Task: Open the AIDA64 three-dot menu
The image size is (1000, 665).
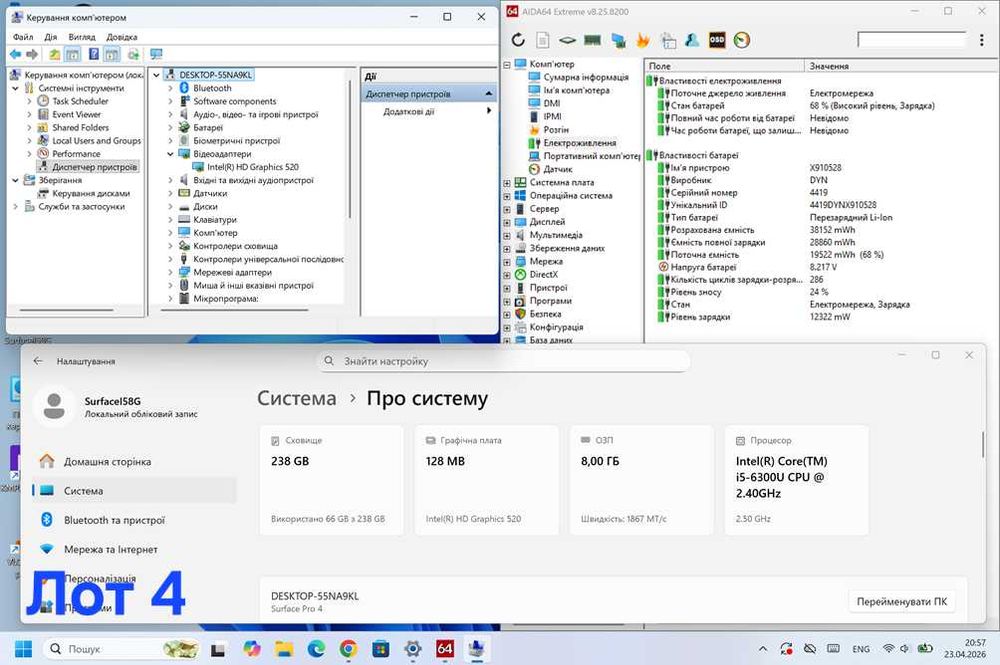Action: pos(982,40)
